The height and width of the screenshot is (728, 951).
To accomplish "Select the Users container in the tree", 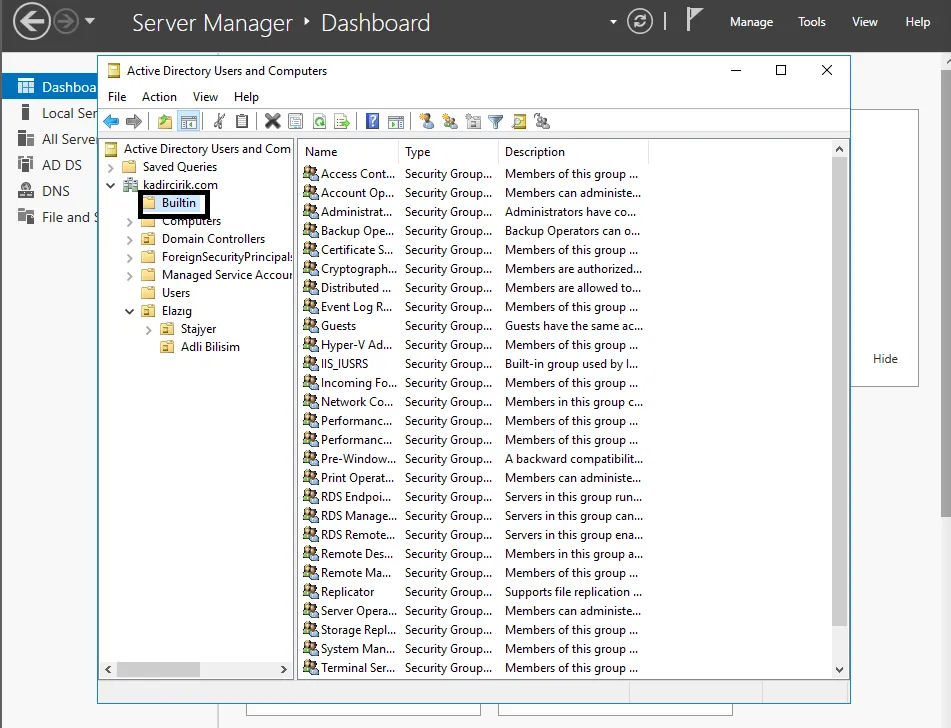I will point(175,292).
